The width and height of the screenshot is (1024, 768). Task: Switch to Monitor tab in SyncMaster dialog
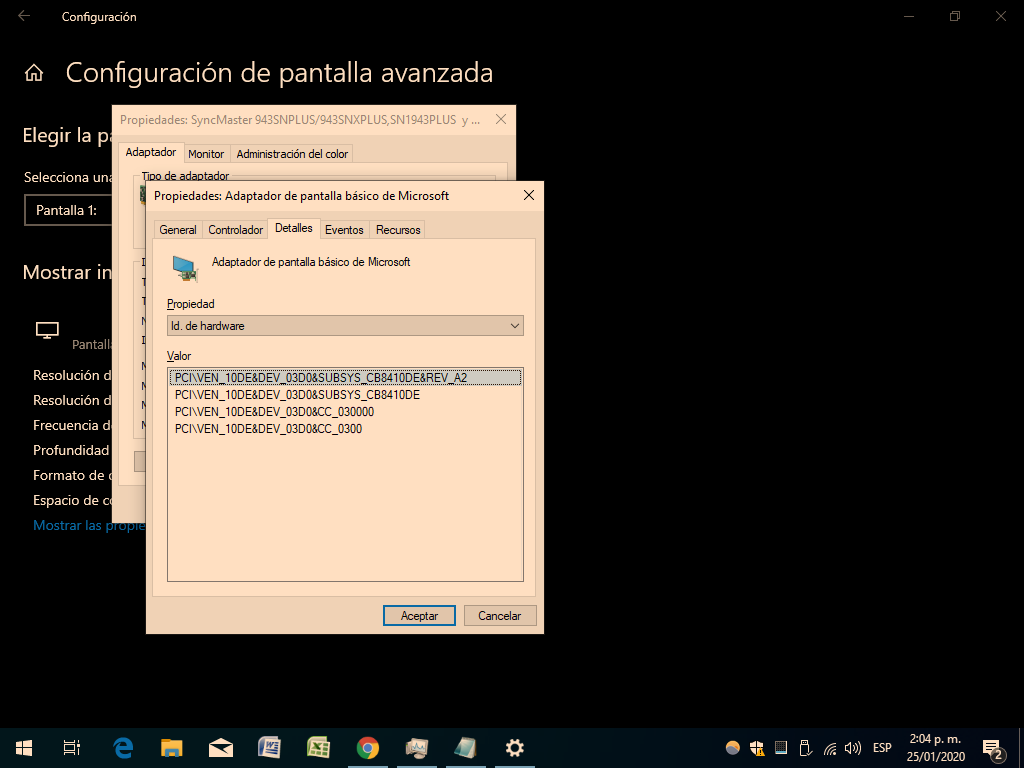tap(206, 154)
